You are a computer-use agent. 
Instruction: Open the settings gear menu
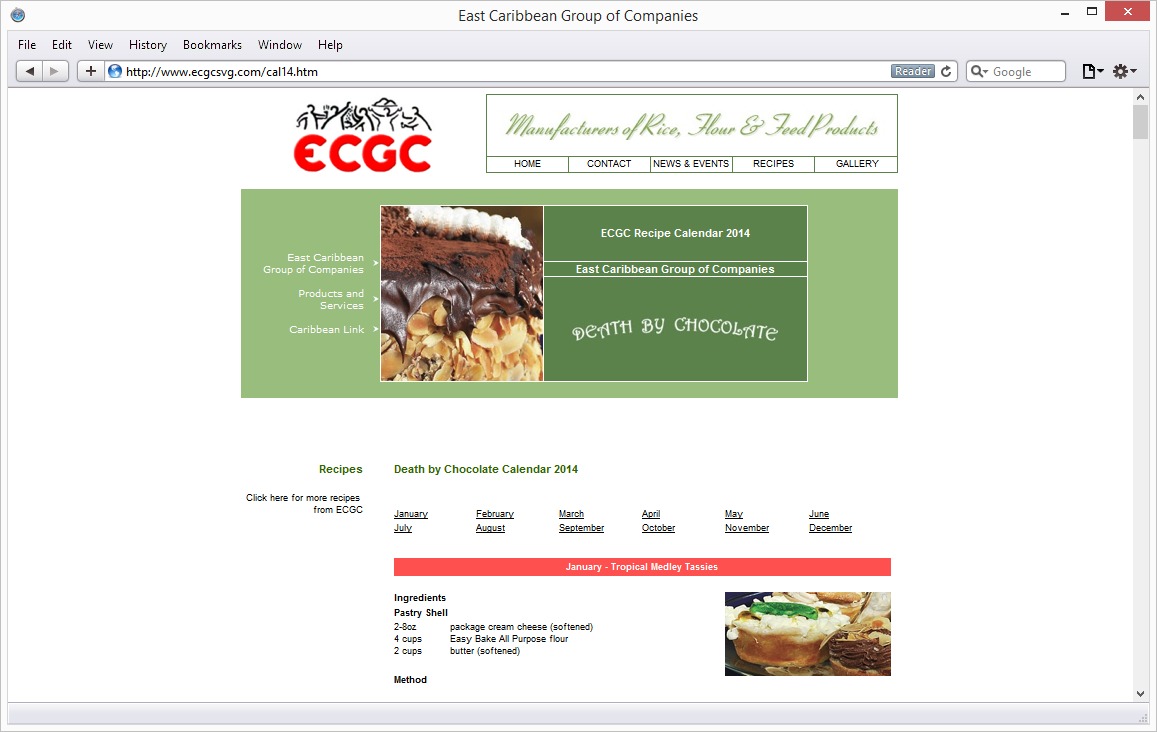(1125, 72)
